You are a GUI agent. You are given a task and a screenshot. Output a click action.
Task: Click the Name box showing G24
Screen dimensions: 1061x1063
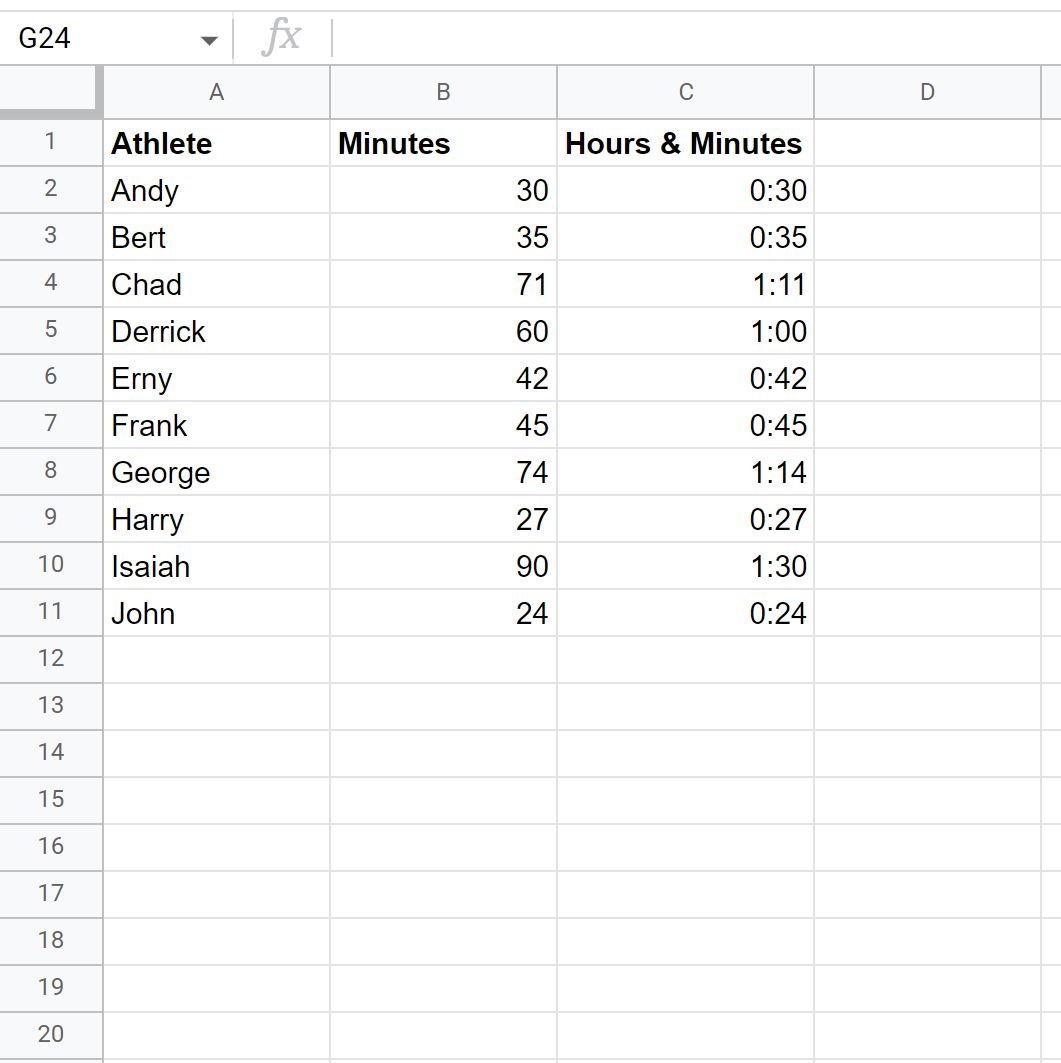(x=117, y=38)
